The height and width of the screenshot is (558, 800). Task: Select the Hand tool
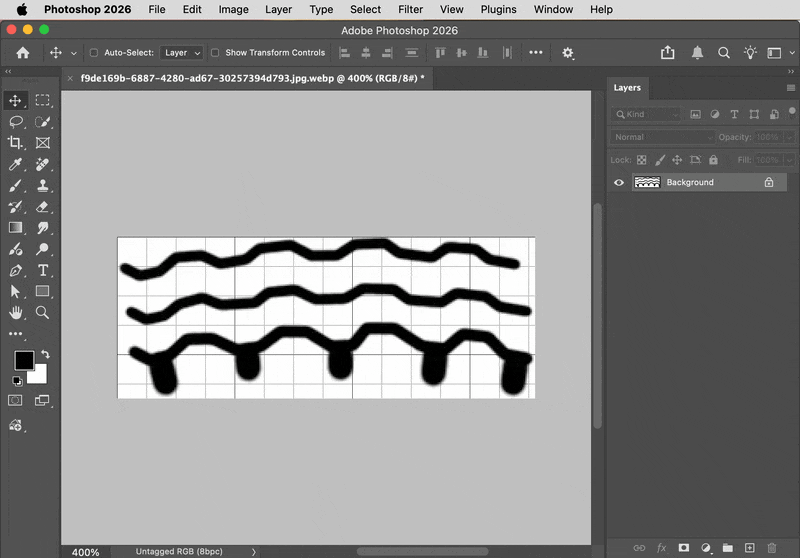(x=15, y=312)
